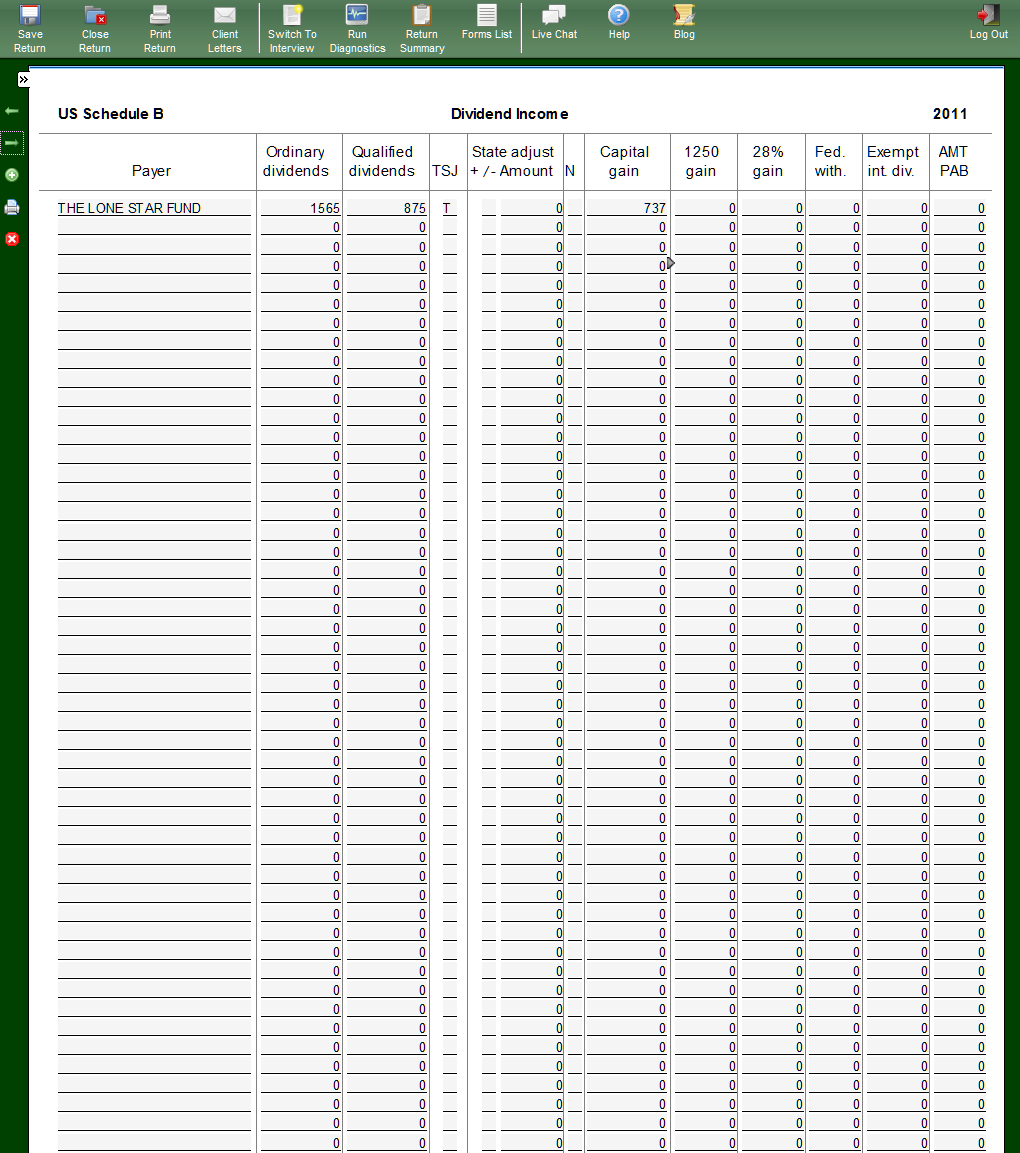Image resolution: width=1020 pixels, height=1153 pixels.
Task: Run Diagnostics on the return
Action: (357, 28)
